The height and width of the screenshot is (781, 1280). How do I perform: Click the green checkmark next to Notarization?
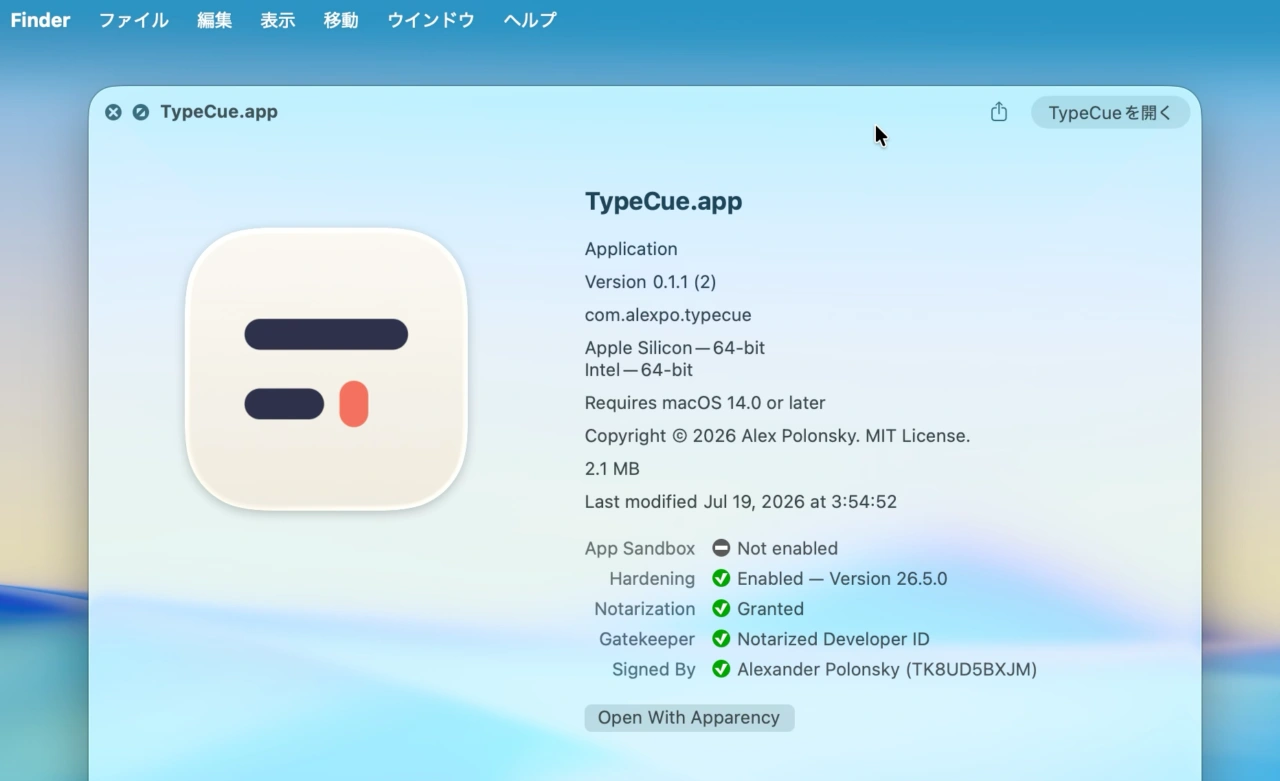click(721, 609)
